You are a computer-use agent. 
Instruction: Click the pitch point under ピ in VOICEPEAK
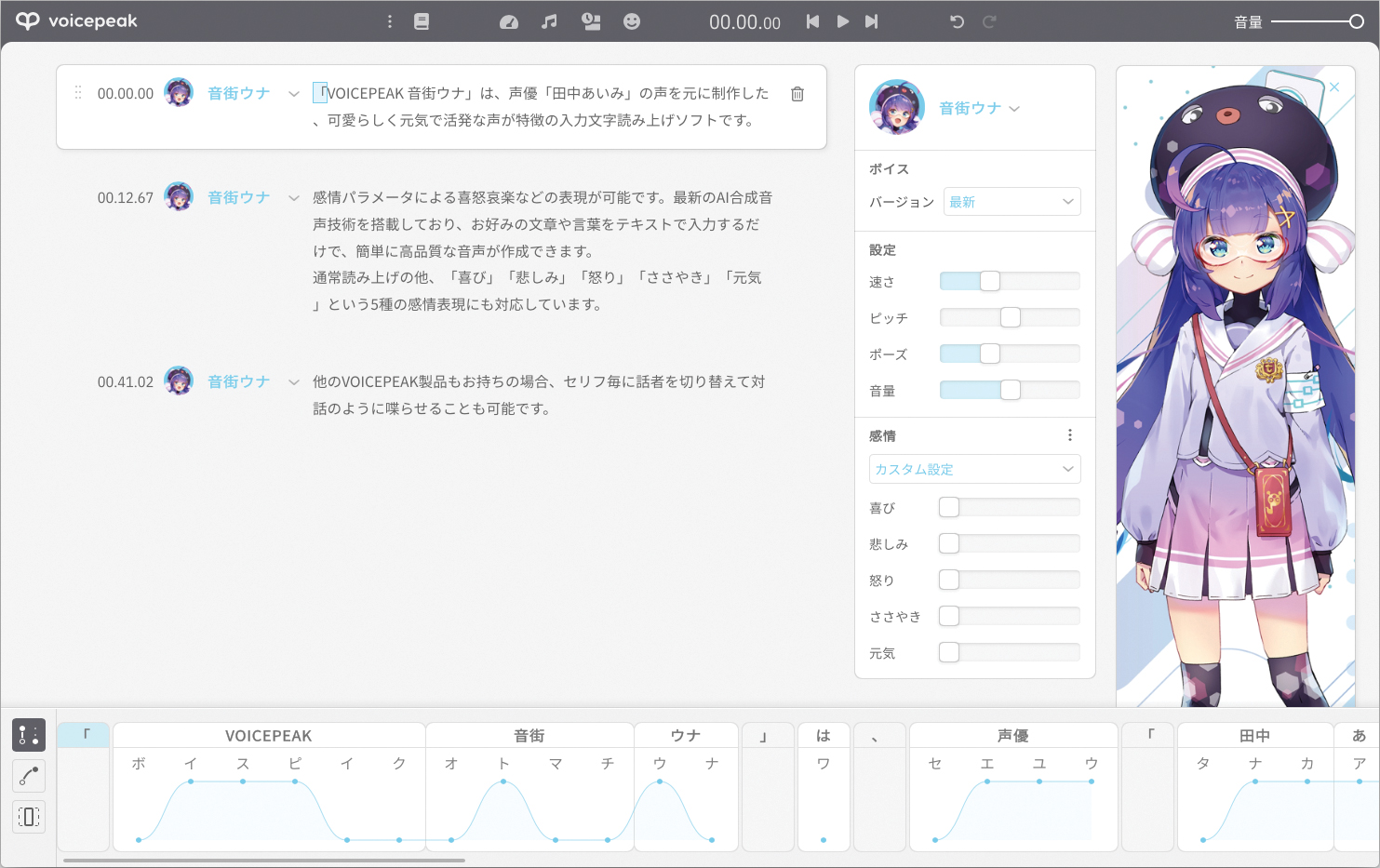click(x=295, y=781)
